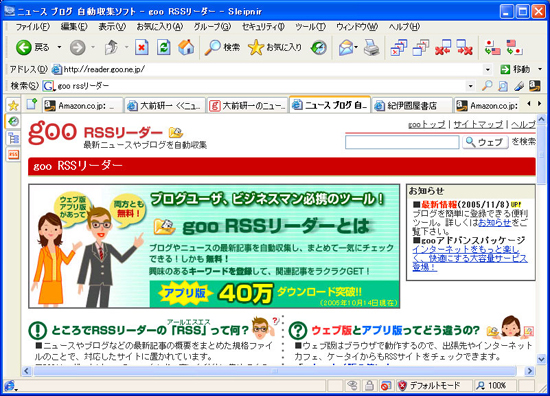Click the Stop loading red X icon
The height and width of the screenshot is (396, 550).
pos(141,47)
